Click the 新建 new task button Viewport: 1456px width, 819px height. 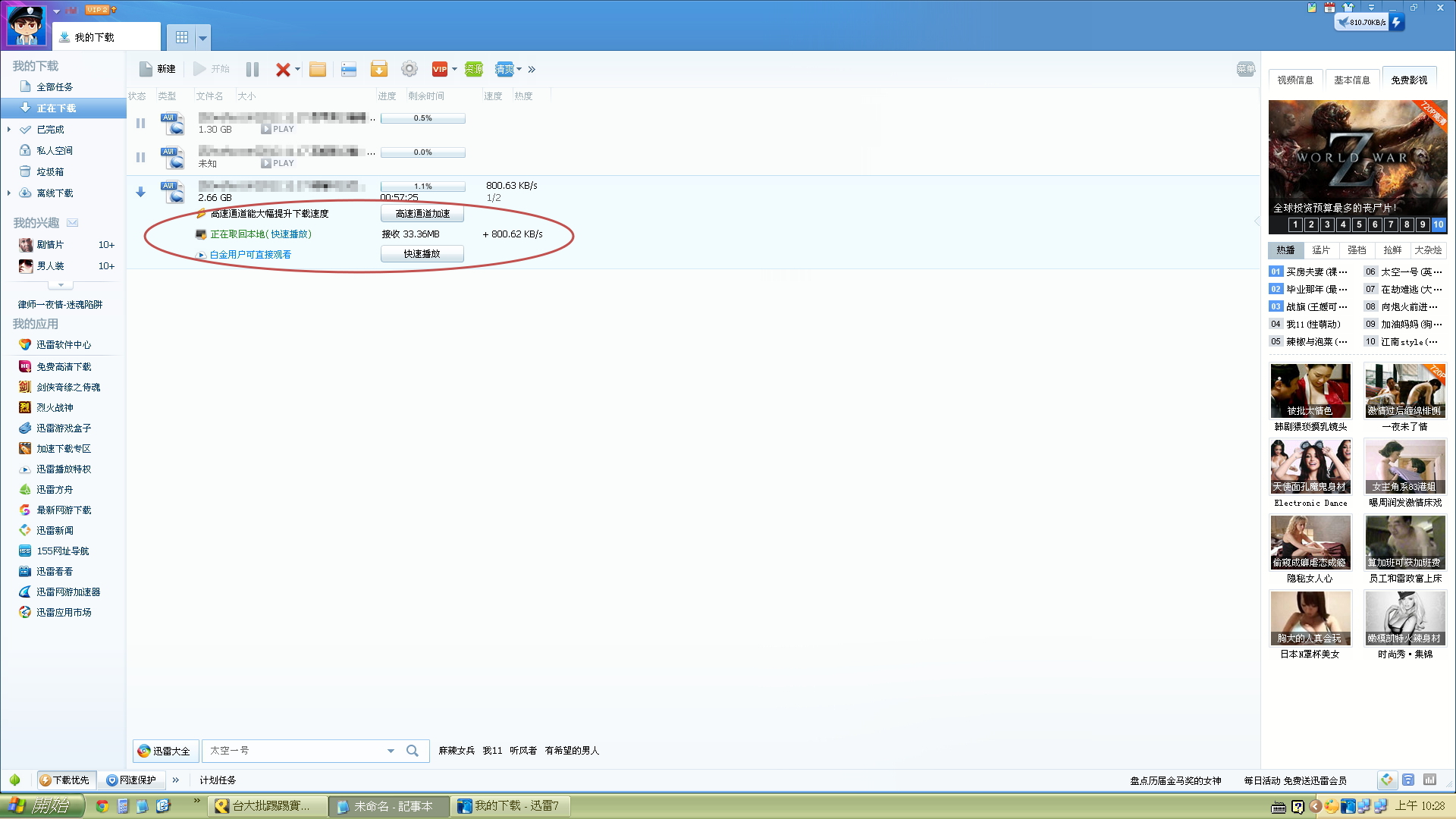pos(158,69)
